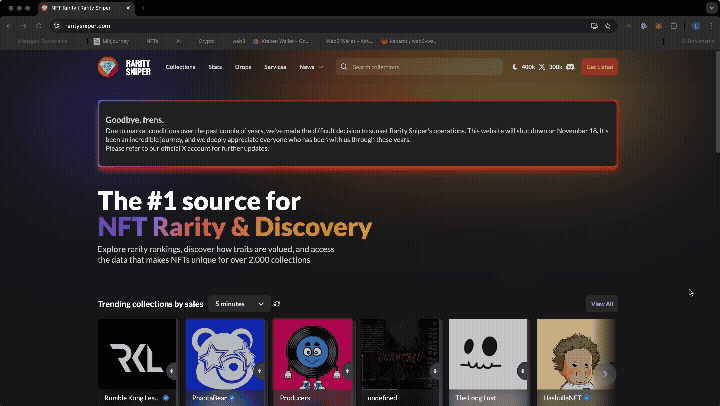Focus the Search collections field
Viewport: 720px width, 406px height.
[x=419, y=67]
